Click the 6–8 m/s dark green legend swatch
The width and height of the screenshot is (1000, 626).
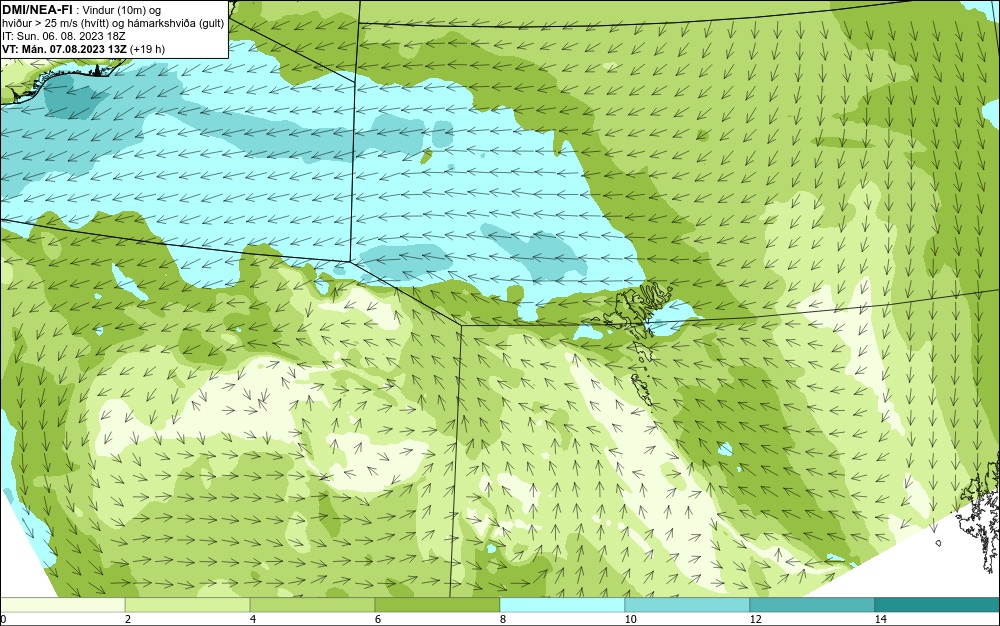(x=438, y=605)
